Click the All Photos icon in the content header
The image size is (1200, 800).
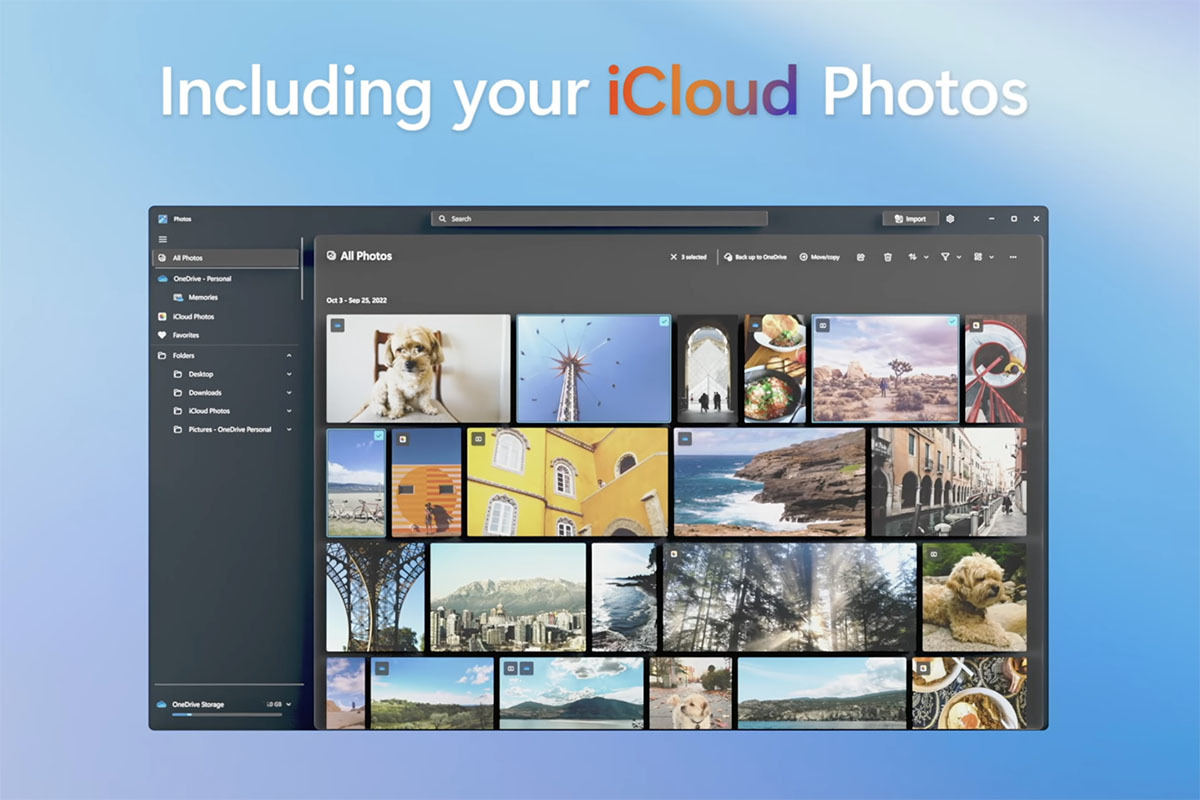point(331,256)
